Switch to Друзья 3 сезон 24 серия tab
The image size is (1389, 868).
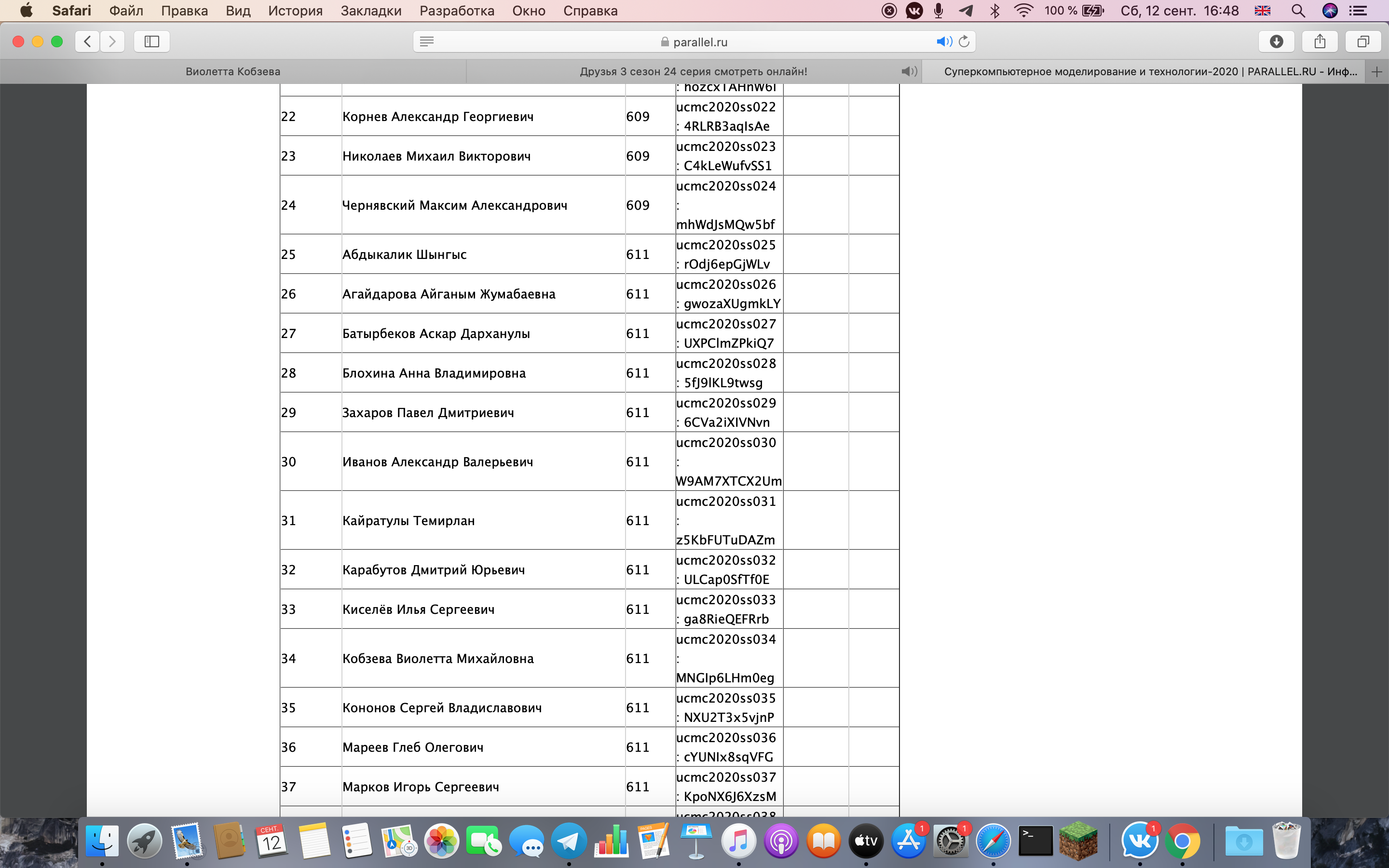click(x=694, y=72)
